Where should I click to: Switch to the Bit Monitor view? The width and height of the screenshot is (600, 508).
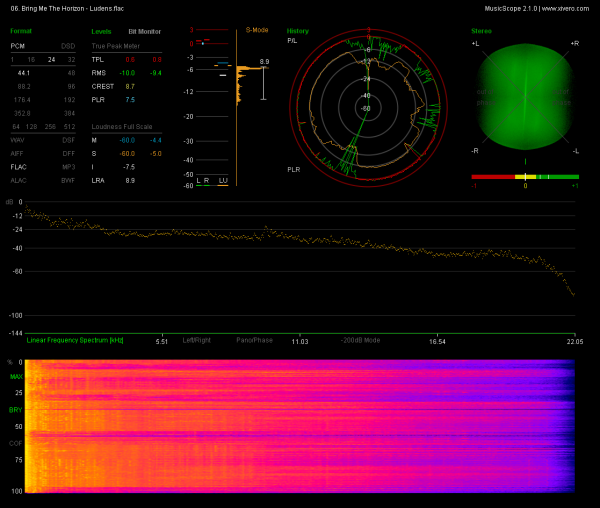(145, 32)
